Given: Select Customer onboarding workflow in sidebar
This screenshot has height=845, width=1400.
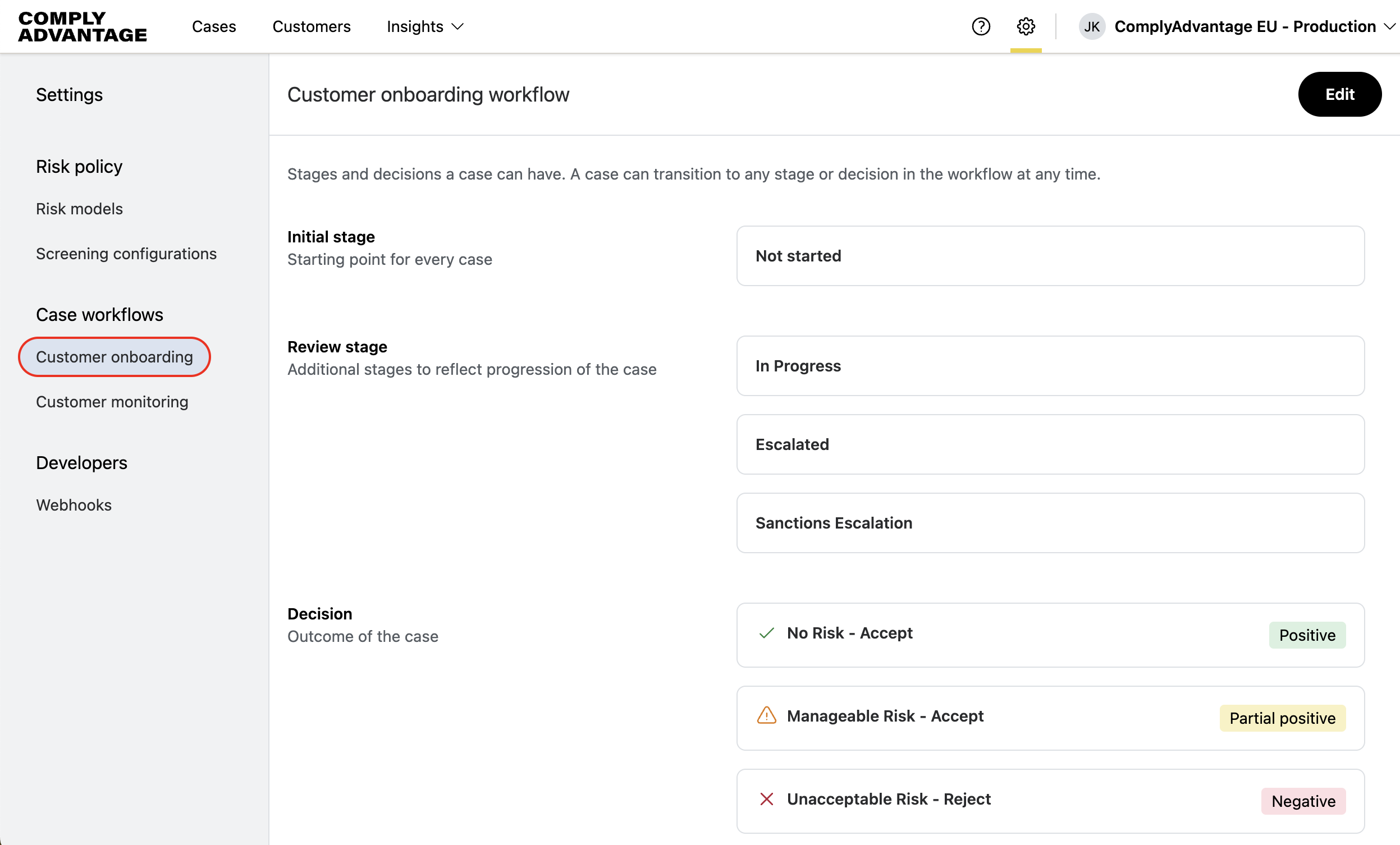Looking at the screenshot, I should [114, 357].
